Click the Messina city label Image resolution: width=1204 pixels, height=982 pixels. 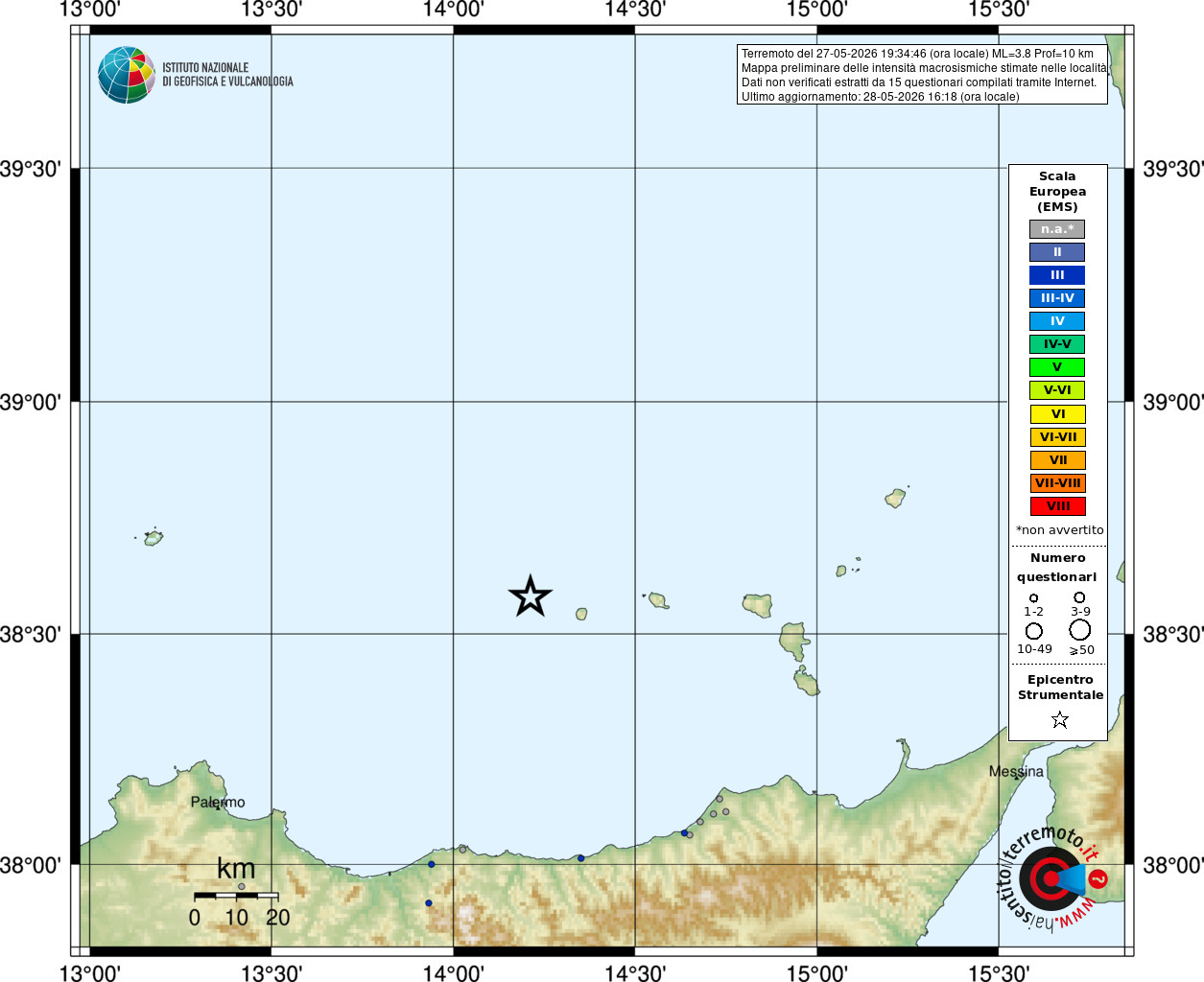1016,771
